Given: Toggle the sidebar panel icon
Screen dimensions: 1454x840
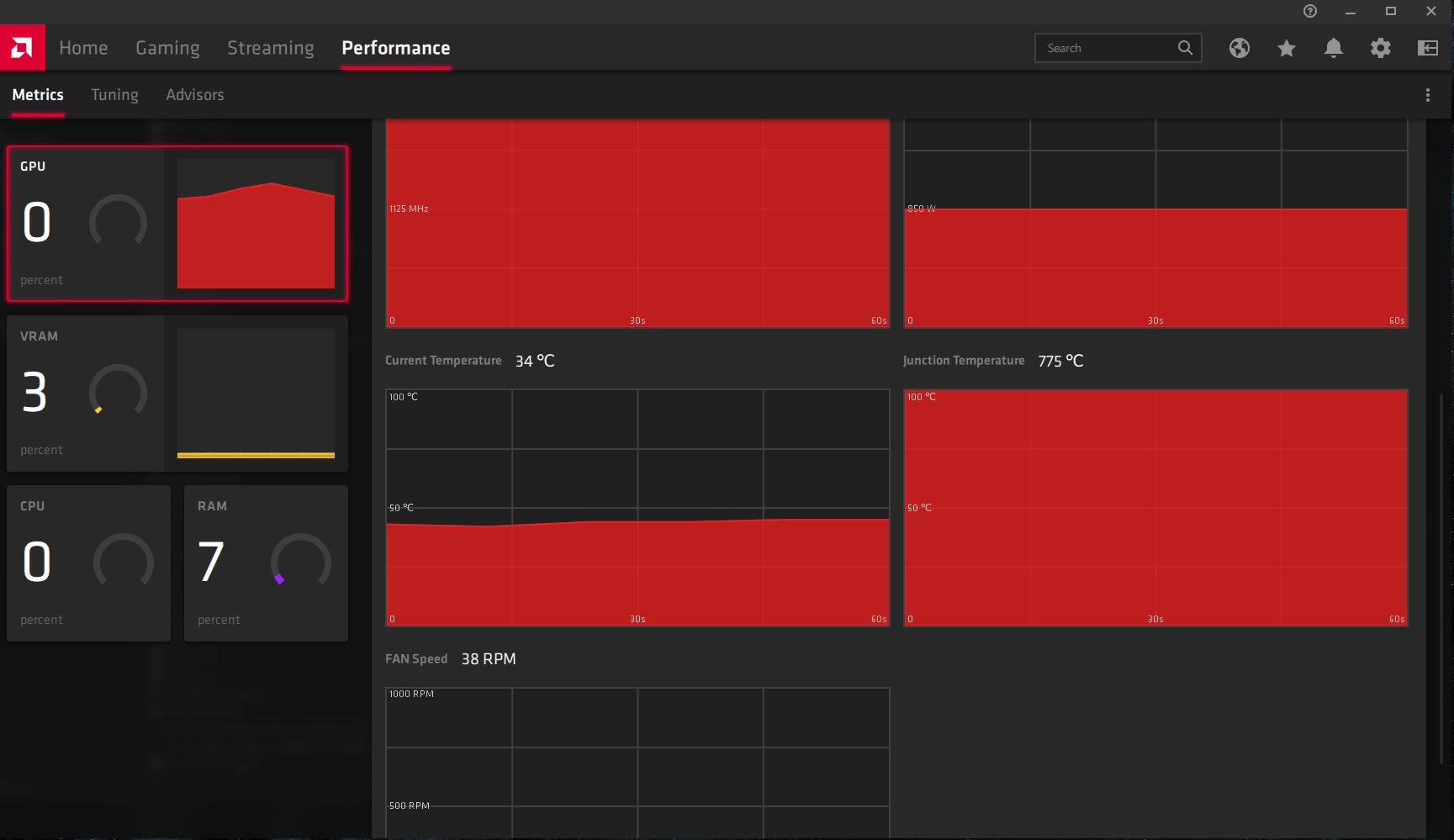Looking at the screenshot, I should tap(1427, 48).
